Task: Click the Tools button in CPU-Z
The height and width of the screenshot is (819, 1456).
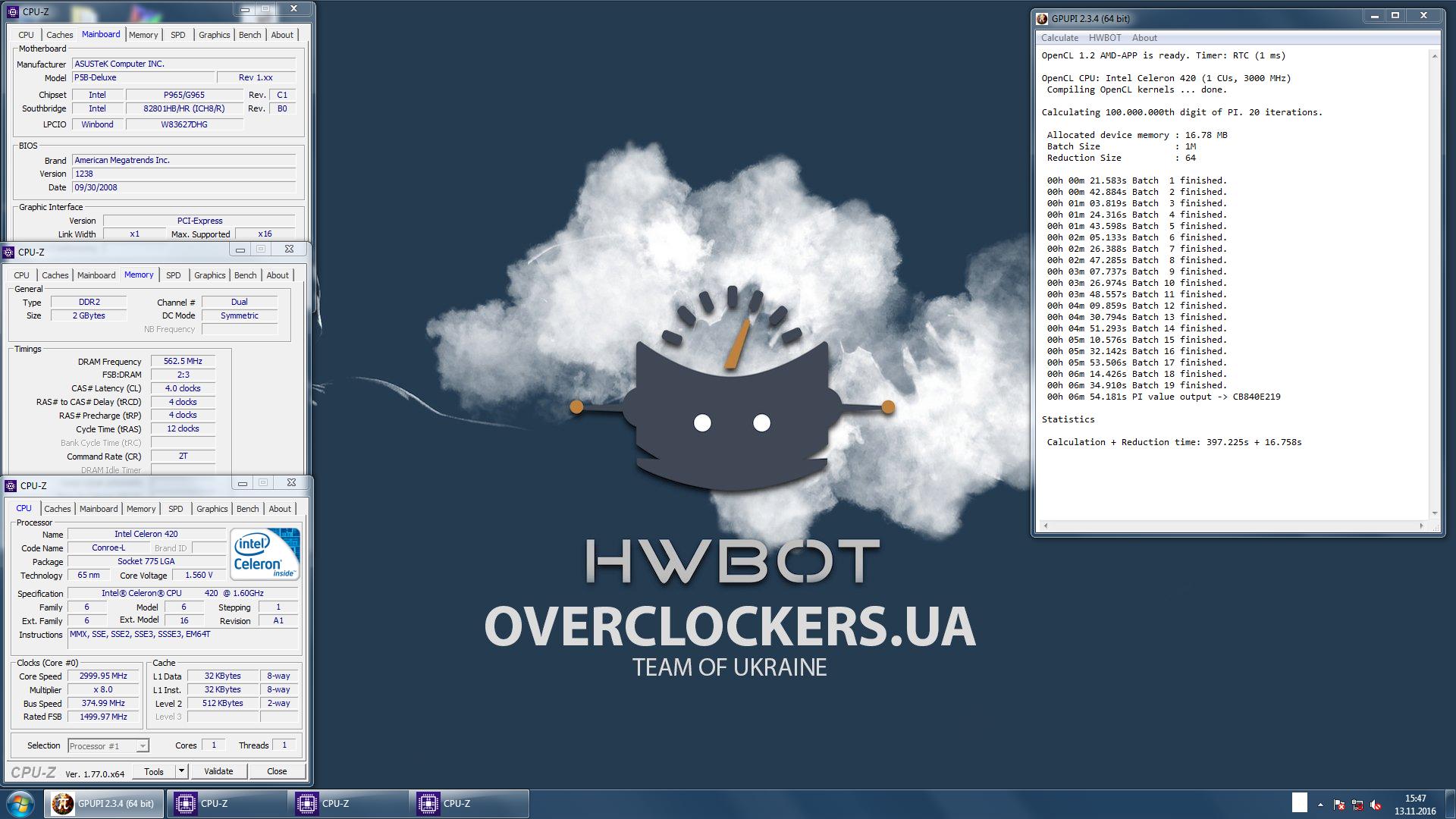Action: coord(154,771)
